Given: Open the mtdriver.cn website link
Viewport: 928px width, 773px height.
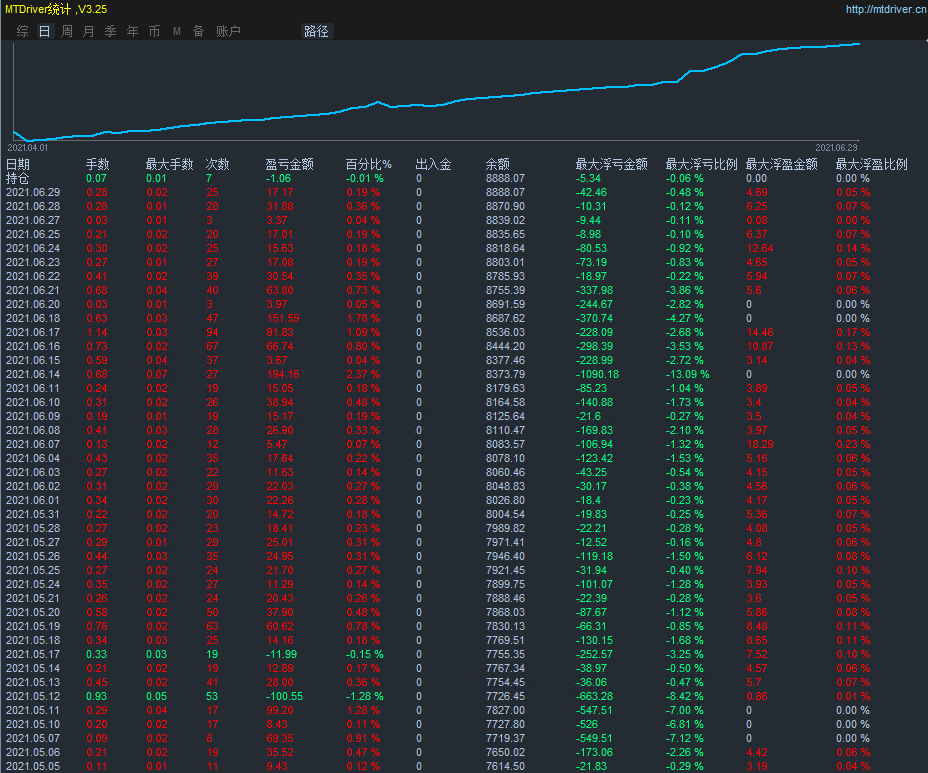Looking at the screenshot, I should (883, 10).
